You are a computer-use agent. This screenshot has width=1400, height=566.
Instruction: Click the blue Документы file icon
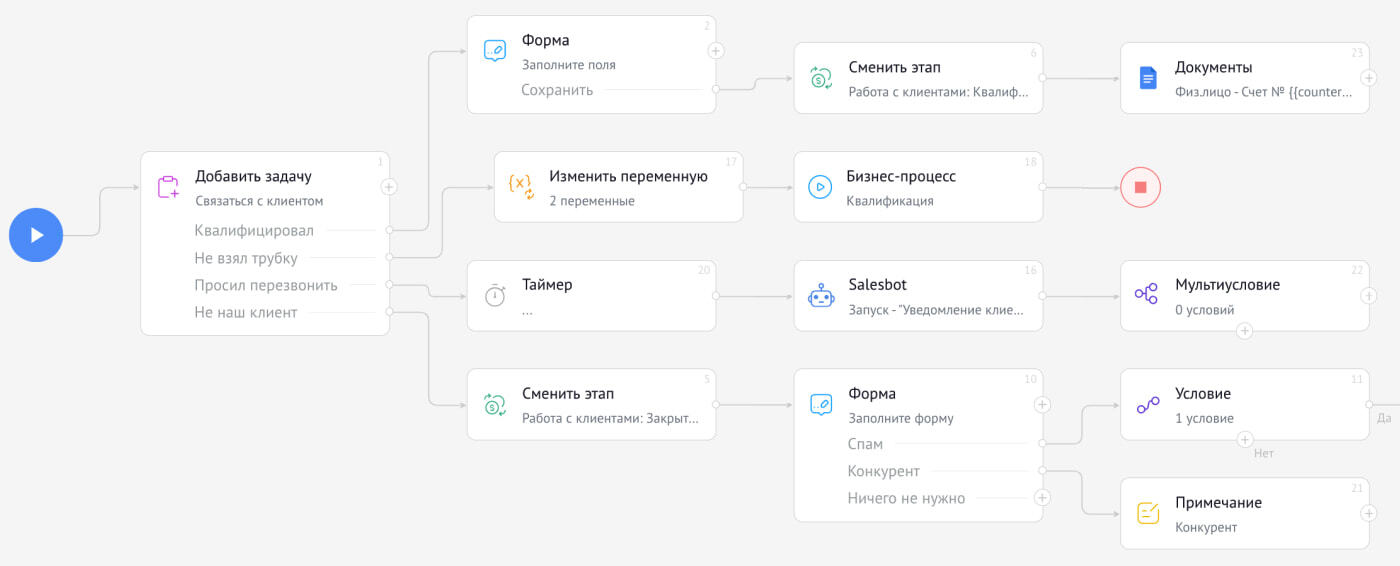tap(1148, 78)
